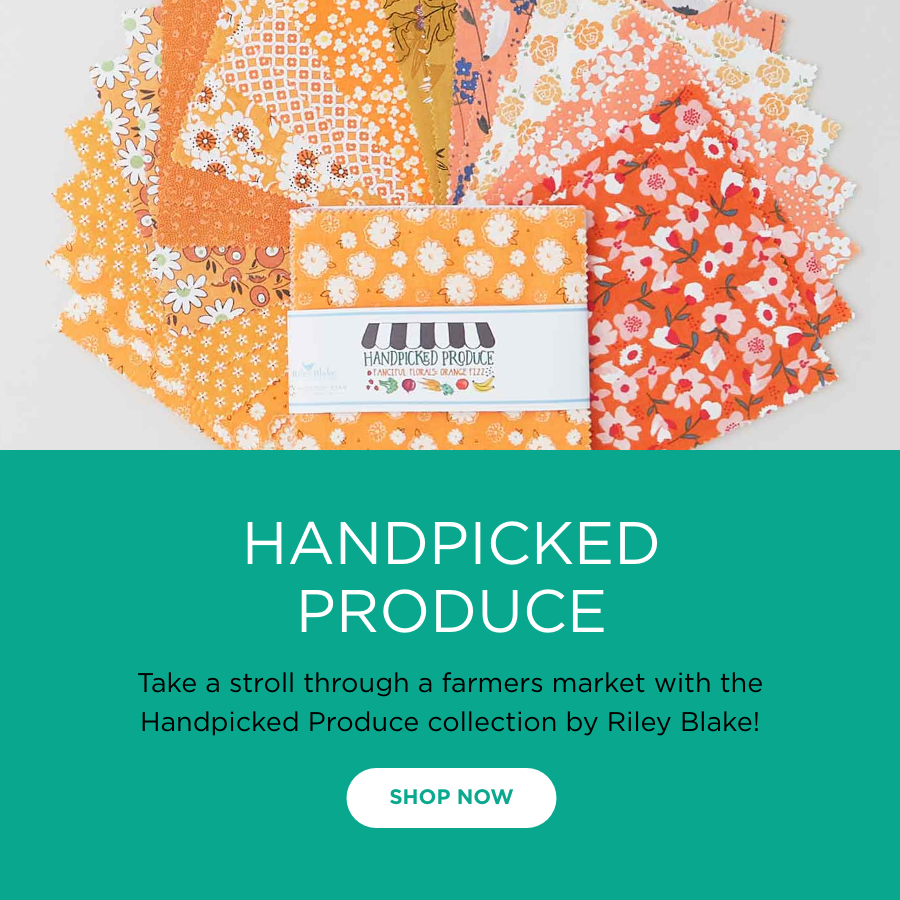Screen dimensions: 900x900
Task: Click the charm pack top fabric above label
Action: [x=437, y=258]
